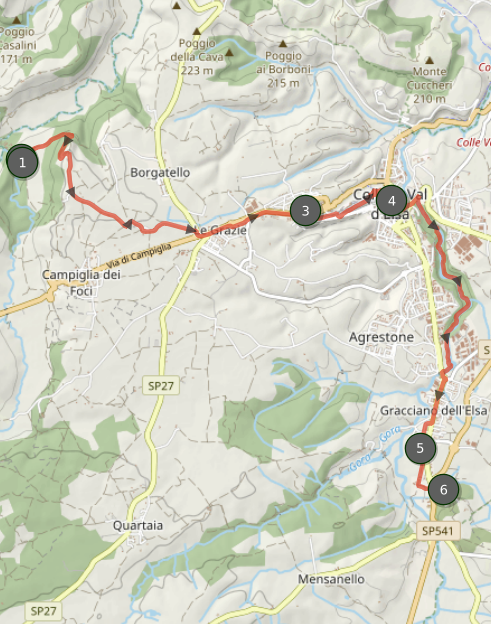The width and height of the screenshot is (491, 624).
Task: Click the SP541 road shield
Action: pos(438,531)
